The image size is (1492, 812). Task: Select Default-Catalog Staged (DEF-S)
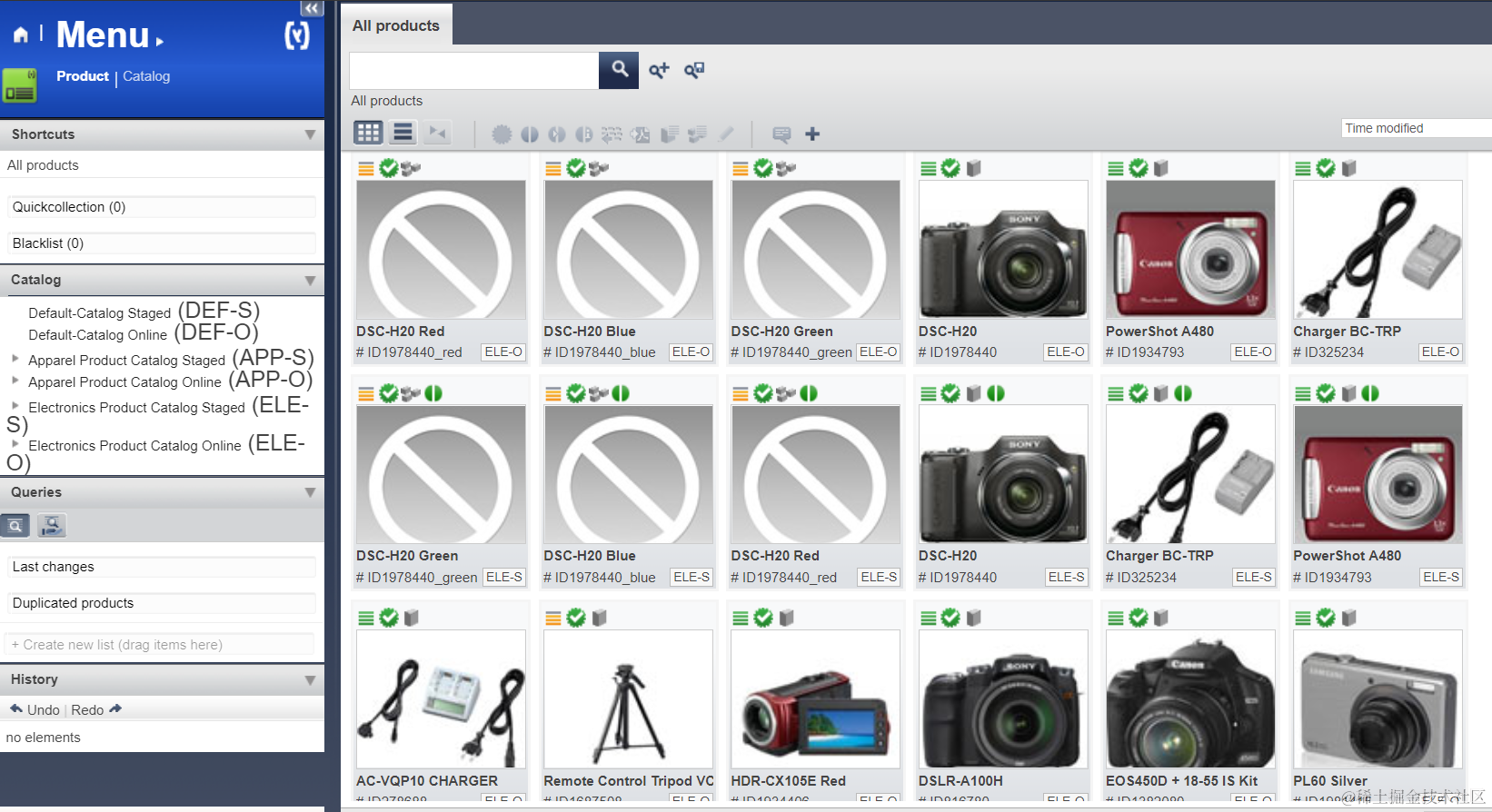[144, 312]
